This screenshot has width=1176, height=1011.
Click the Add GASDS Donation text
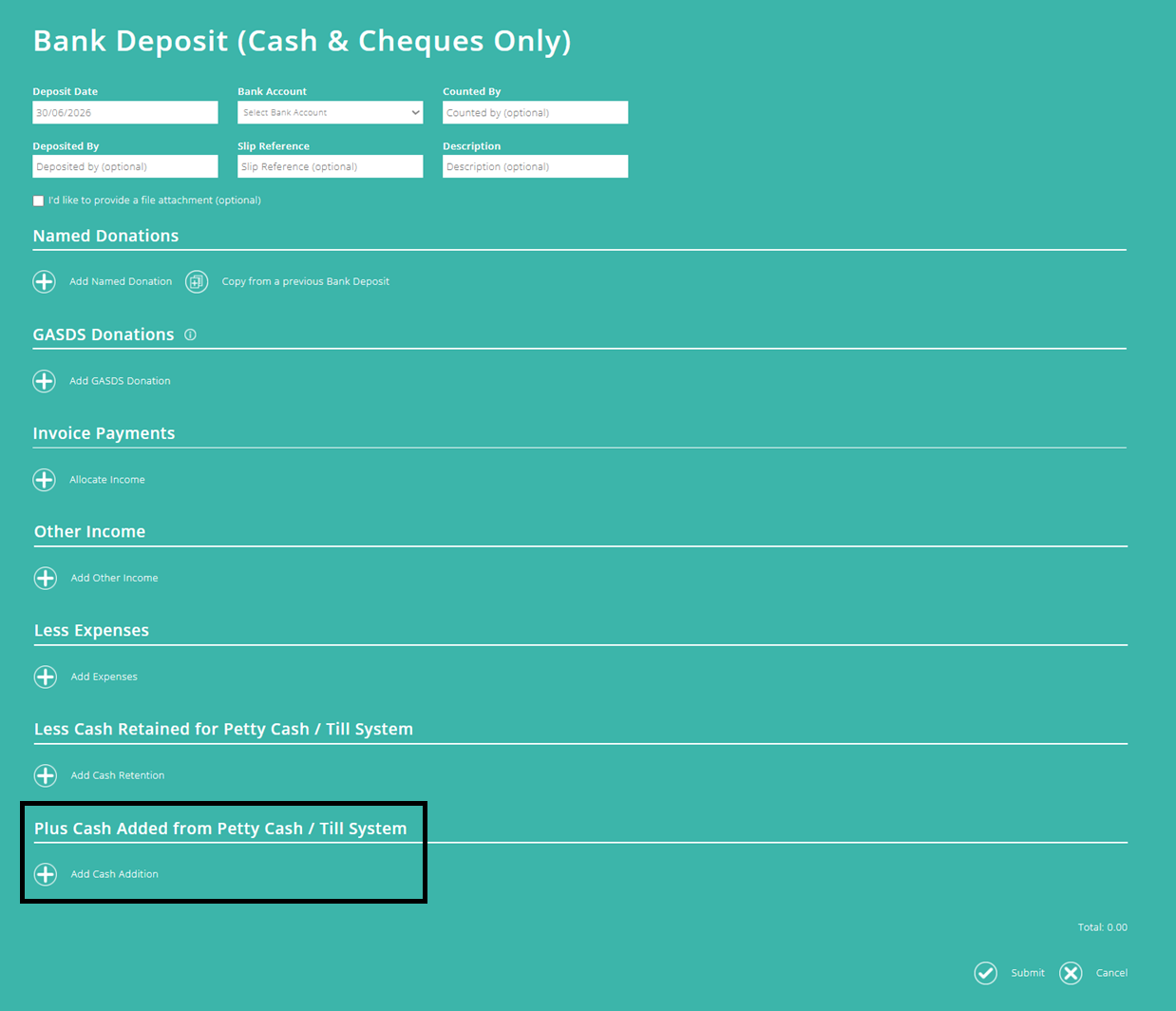(x=120, y=381)
